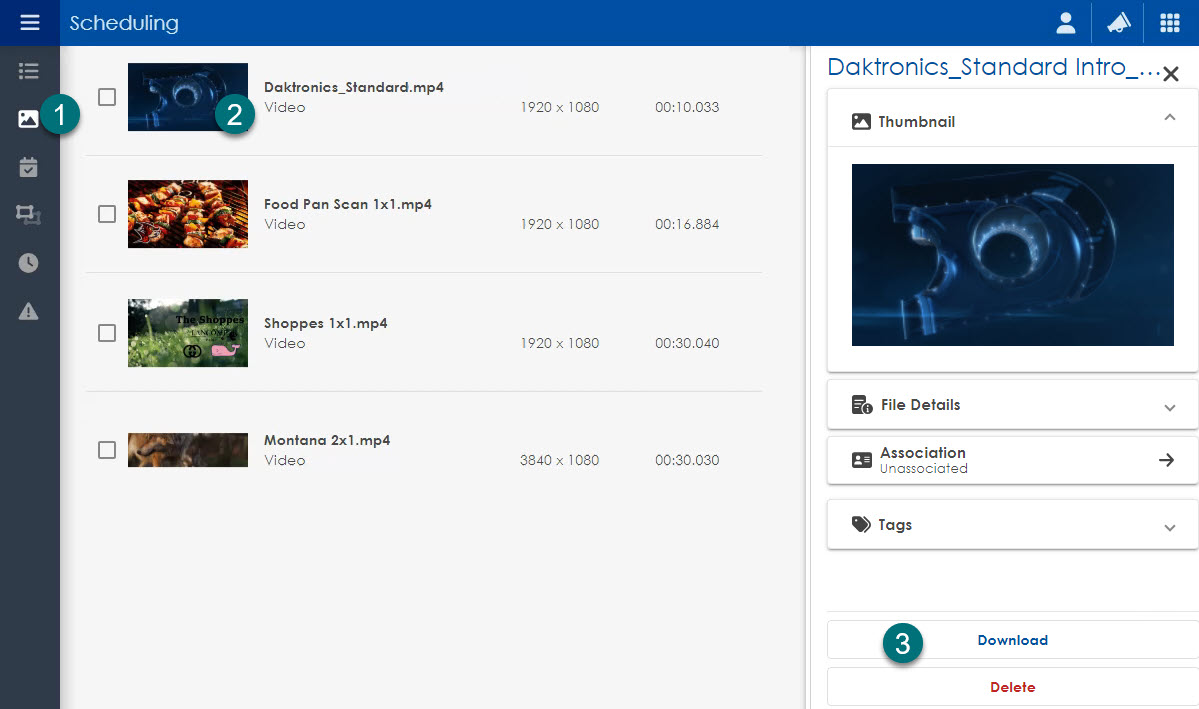Collapse the Thumbnail section
This screenshot has width=1199, height=709.
(x=1169, y=118)
